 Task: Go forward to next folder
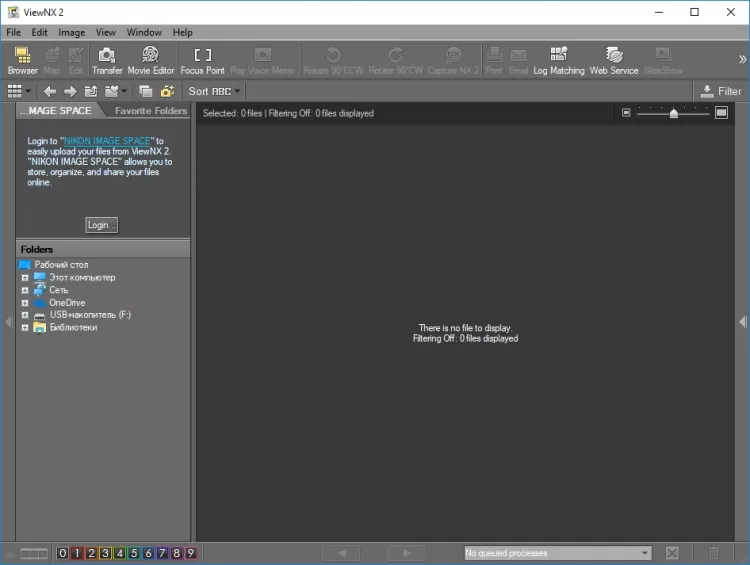(x=70, y=91)
